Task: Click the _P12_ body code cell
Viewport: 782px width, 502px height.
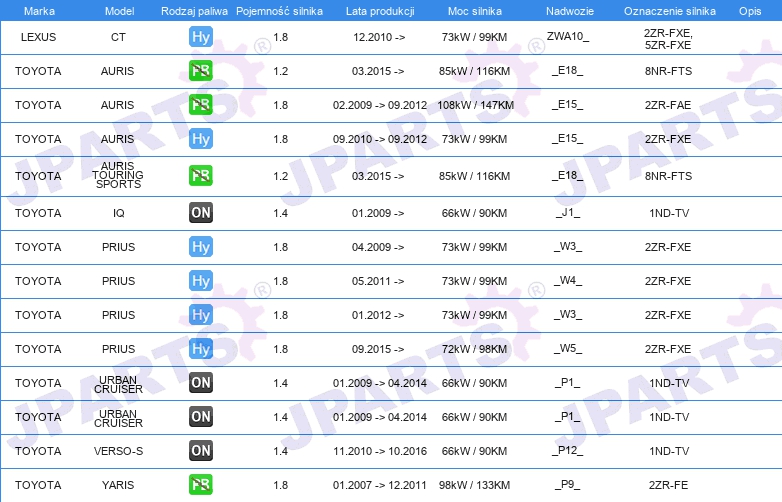Action: pyautogui.click(x=568, y=451)
